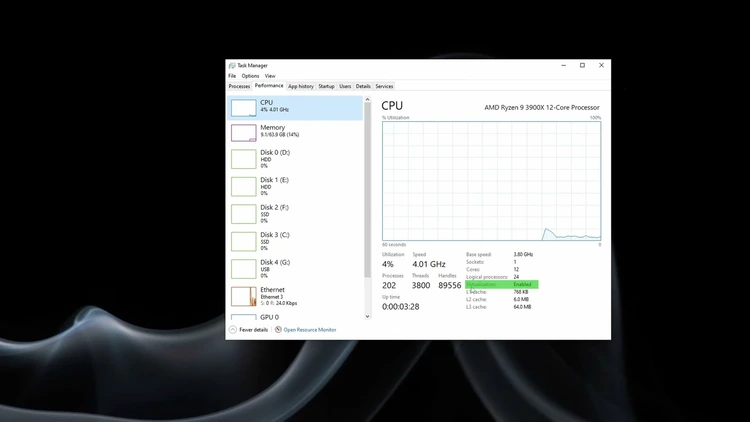The width and height of the screenshot is (750, 422).
Task: Select Disk 4 (G:) USB graph thumbnail
Action: 243,269
